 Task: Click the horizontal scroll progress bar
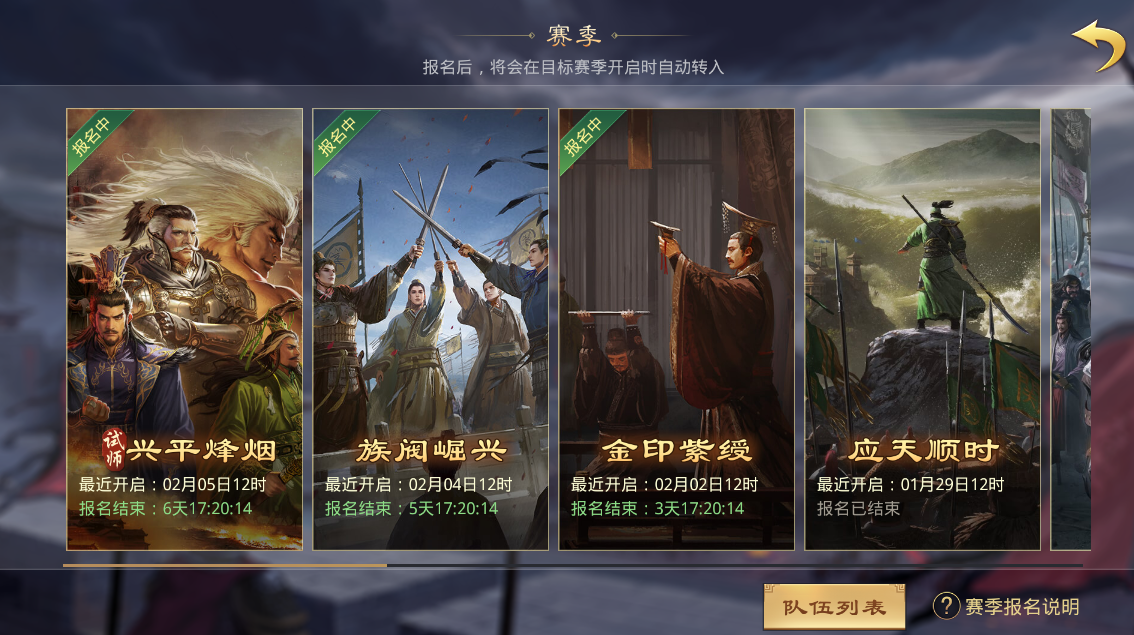click(573, 565)
